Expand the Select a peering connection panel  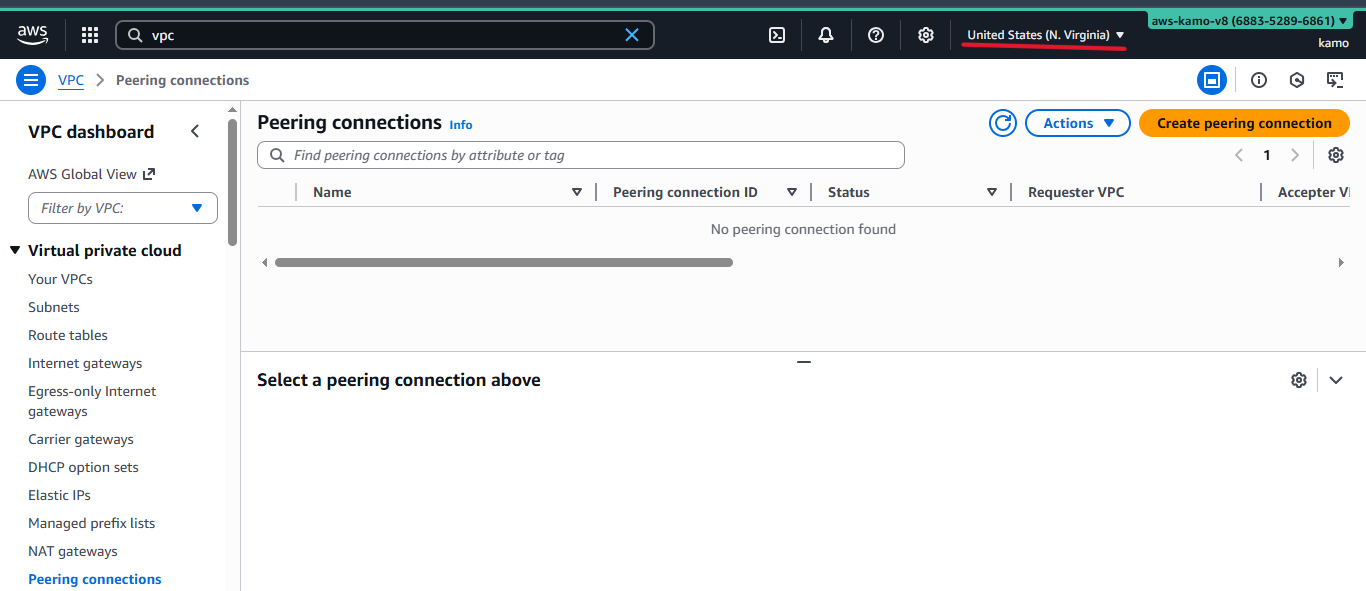1336,380
